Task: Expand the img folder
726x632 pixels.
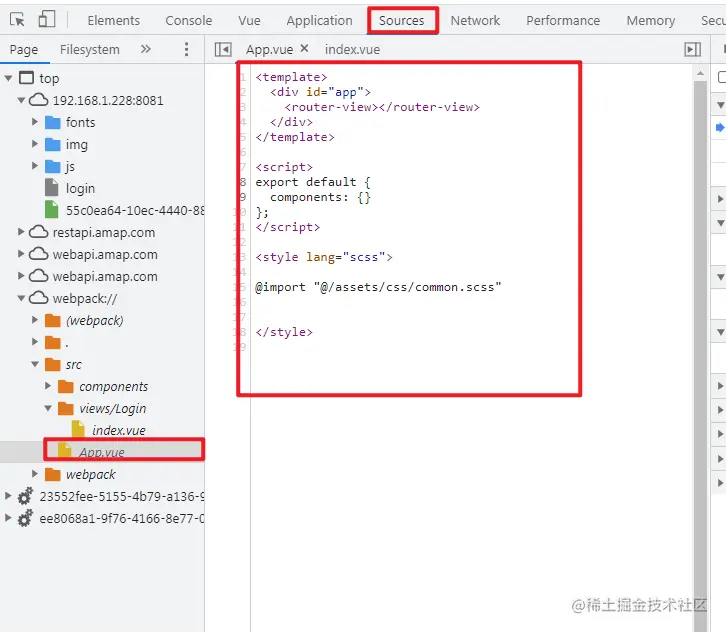Action: point(35,144)
